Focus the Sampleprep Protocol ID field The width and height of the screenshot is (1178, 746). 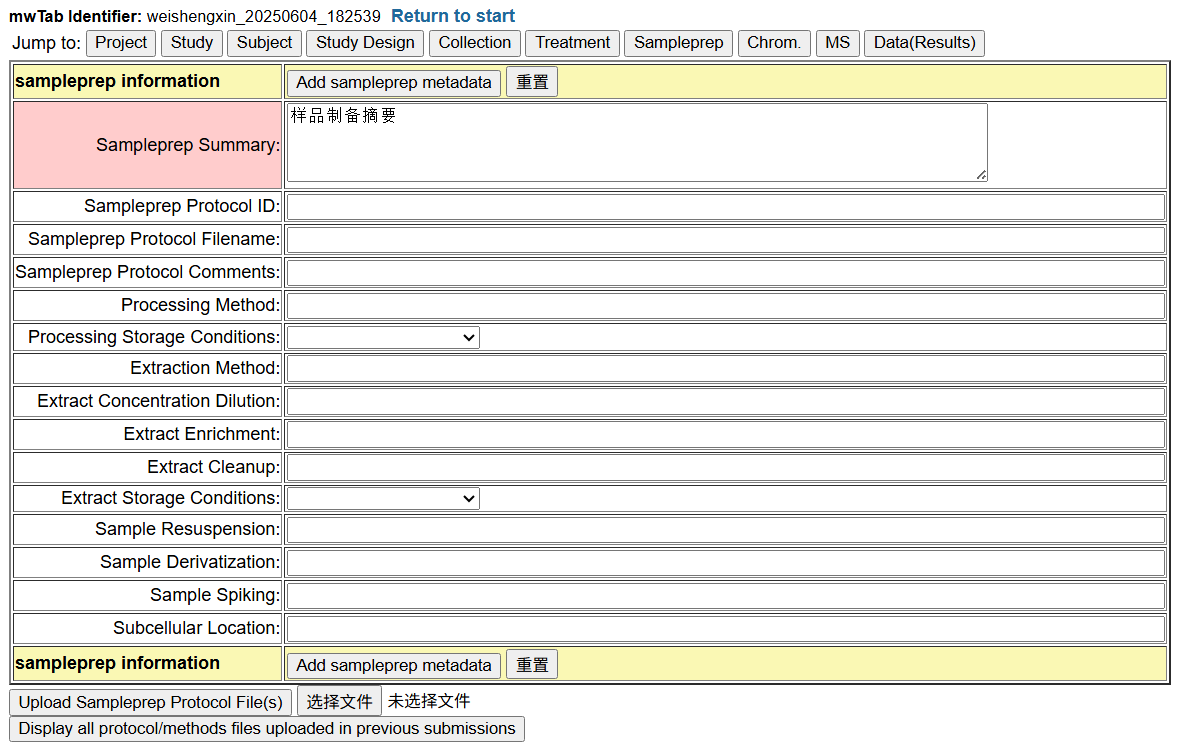(725, 207)
